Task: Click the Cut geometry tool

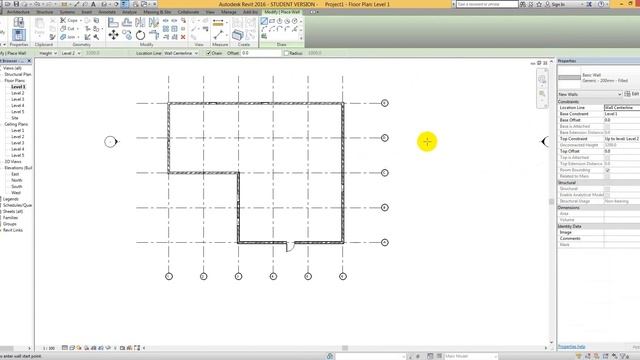Action: click(x=68, y=29)
